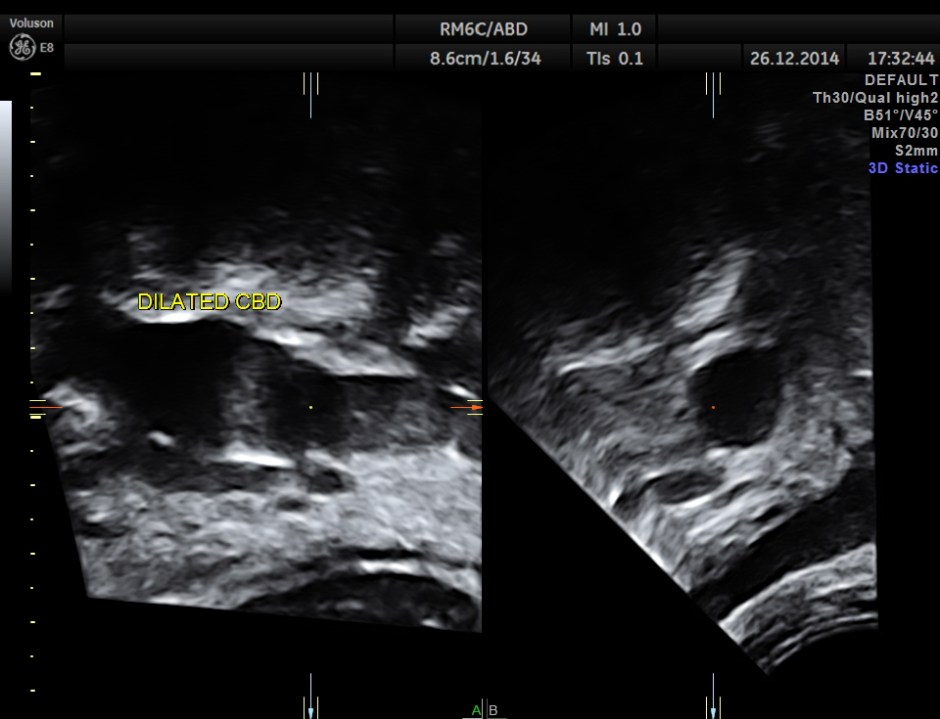The width and height of the screenshot is (940, 719).
Task: Click the 3D Static mode label
Action: (x=902, y=168)
